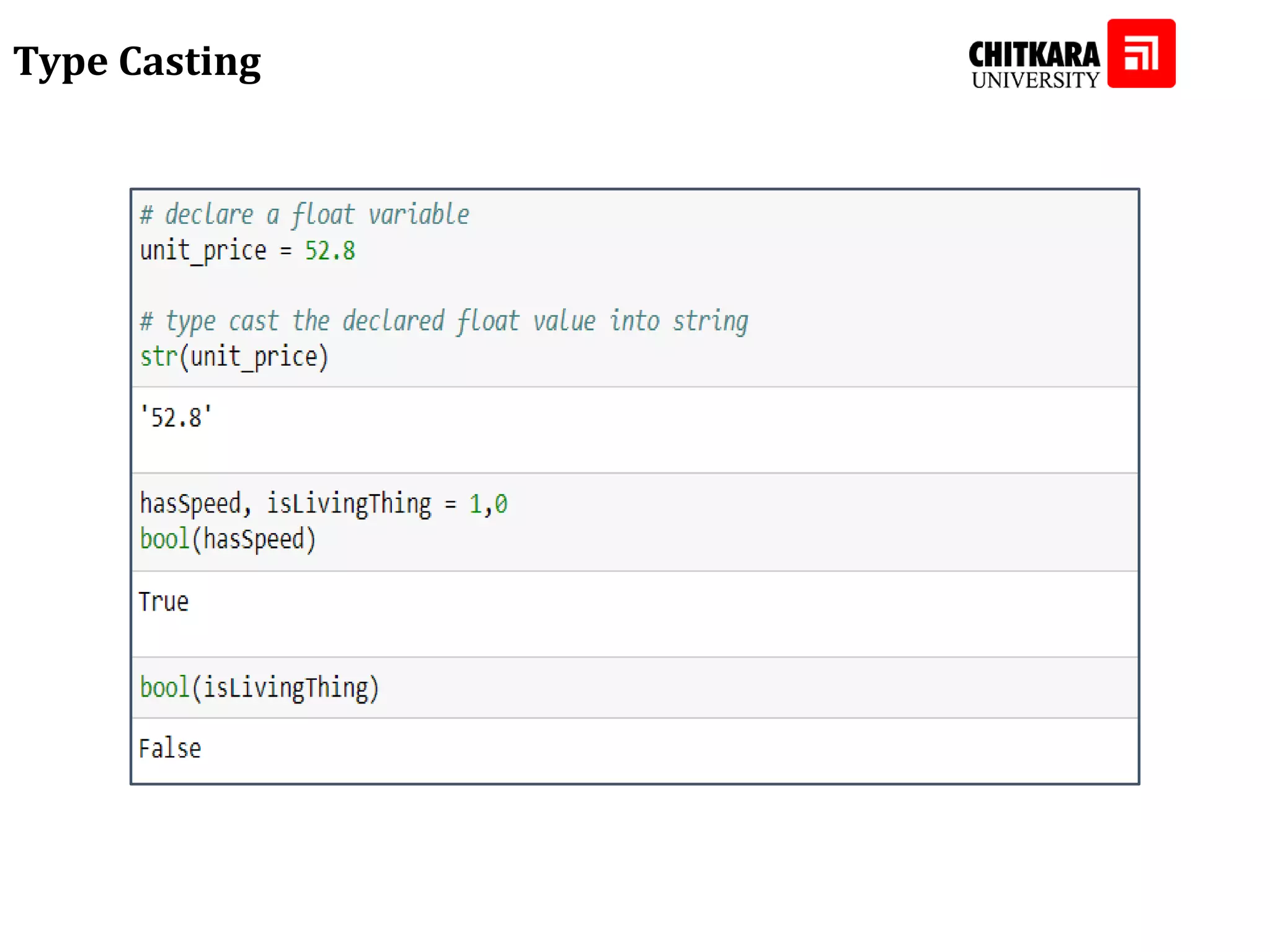Click the green 52.8 float value

click(x=330, y=251)
